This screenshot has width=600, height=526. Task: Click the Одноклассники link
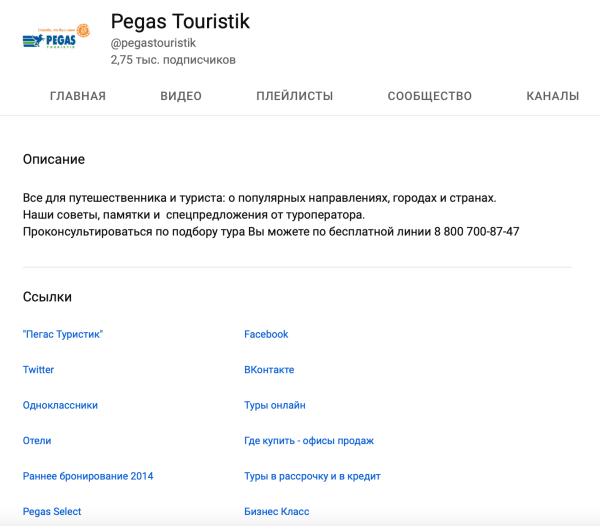[x=60, y=405]
